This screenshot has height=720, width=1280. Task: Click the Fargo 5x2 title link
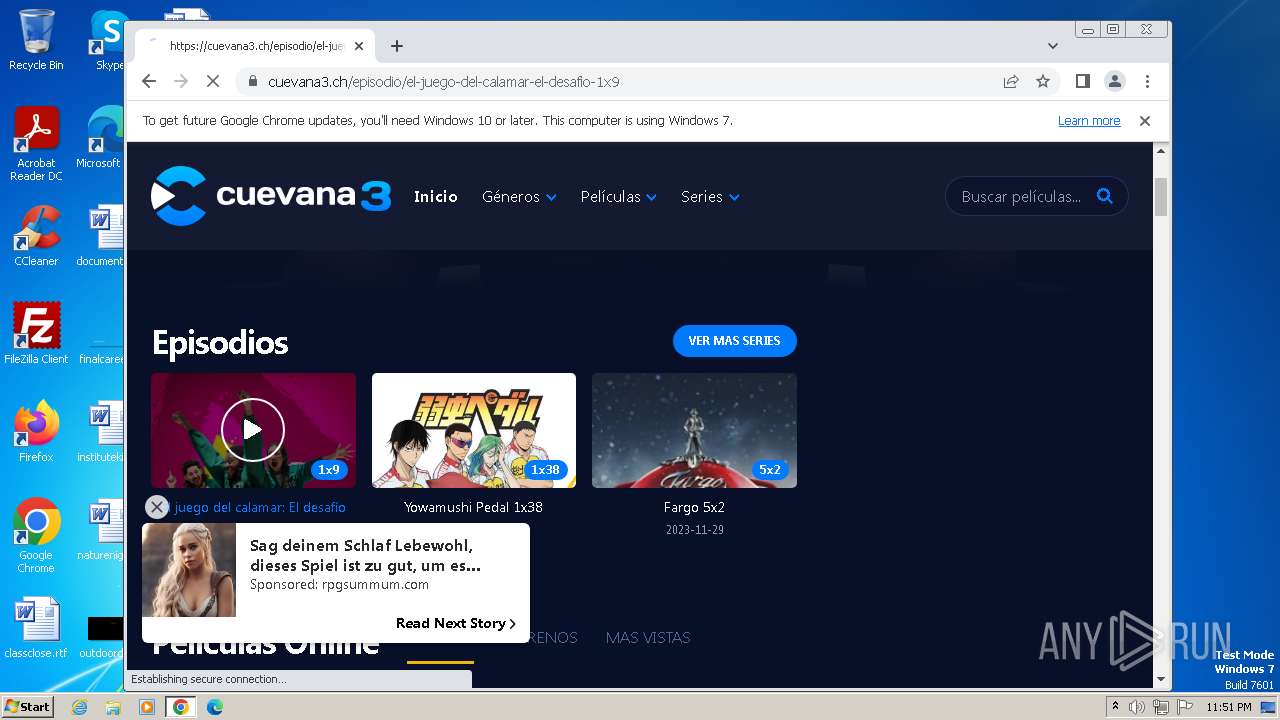pyautogui.click(x=694, y=507)
